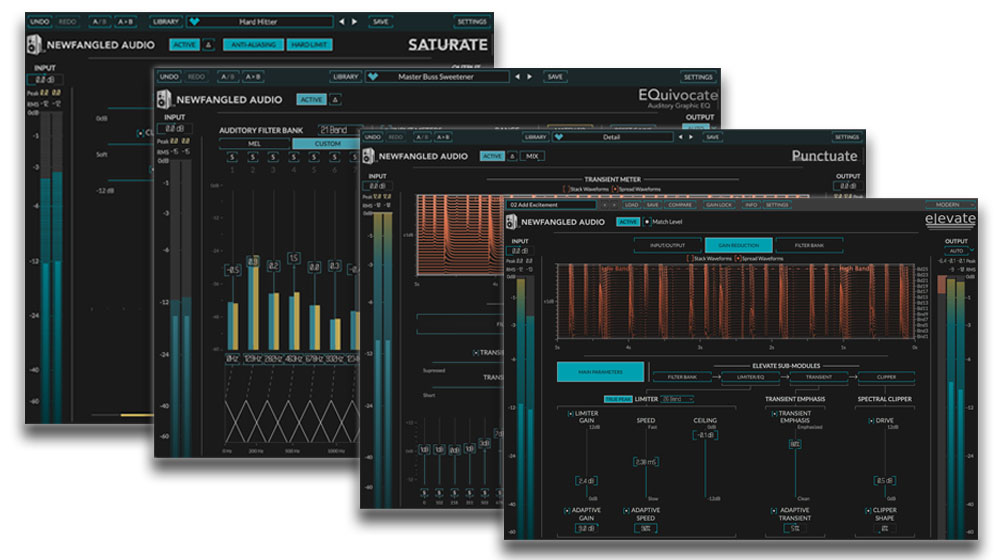1000x560 pixels.
Task: Solo band 2 with its S button in EQuivocate
Action: (x=253, y=157)
